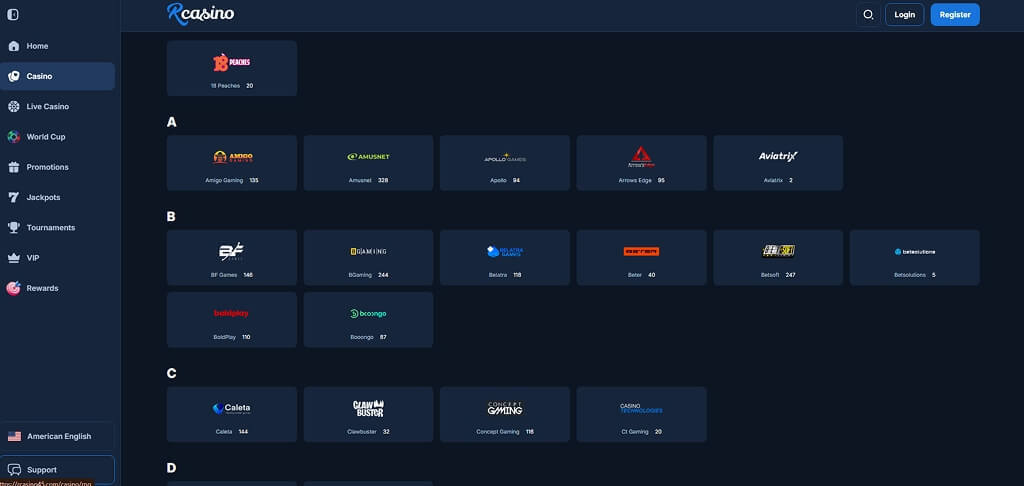Open Jackpots page
Image resolution: width=1024 pixels, height=486 pixels.
point(57,197)
